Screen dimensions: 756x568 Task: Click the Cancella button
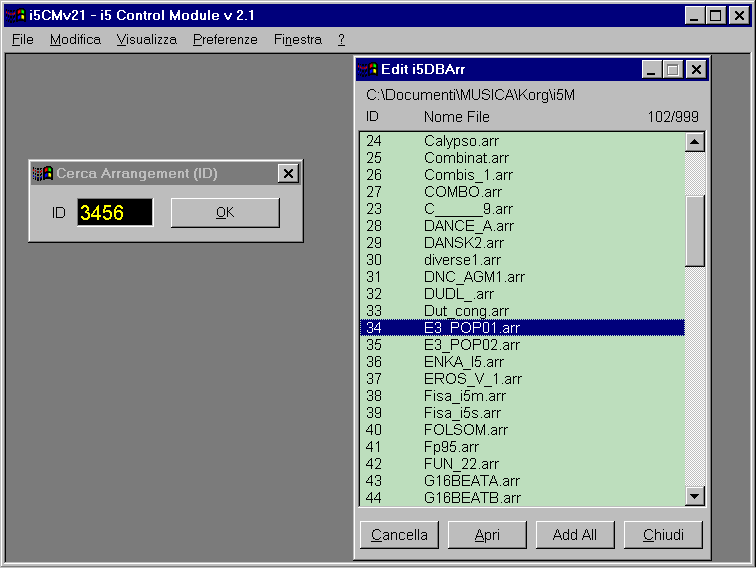[x=399, y=535]
